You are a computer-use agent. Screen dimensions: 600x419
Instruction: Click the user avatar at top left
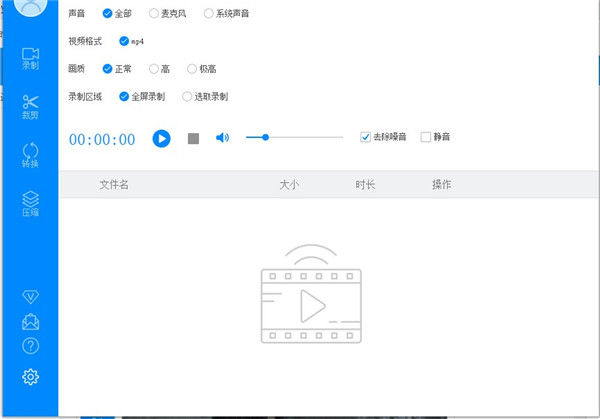[30, 7]
